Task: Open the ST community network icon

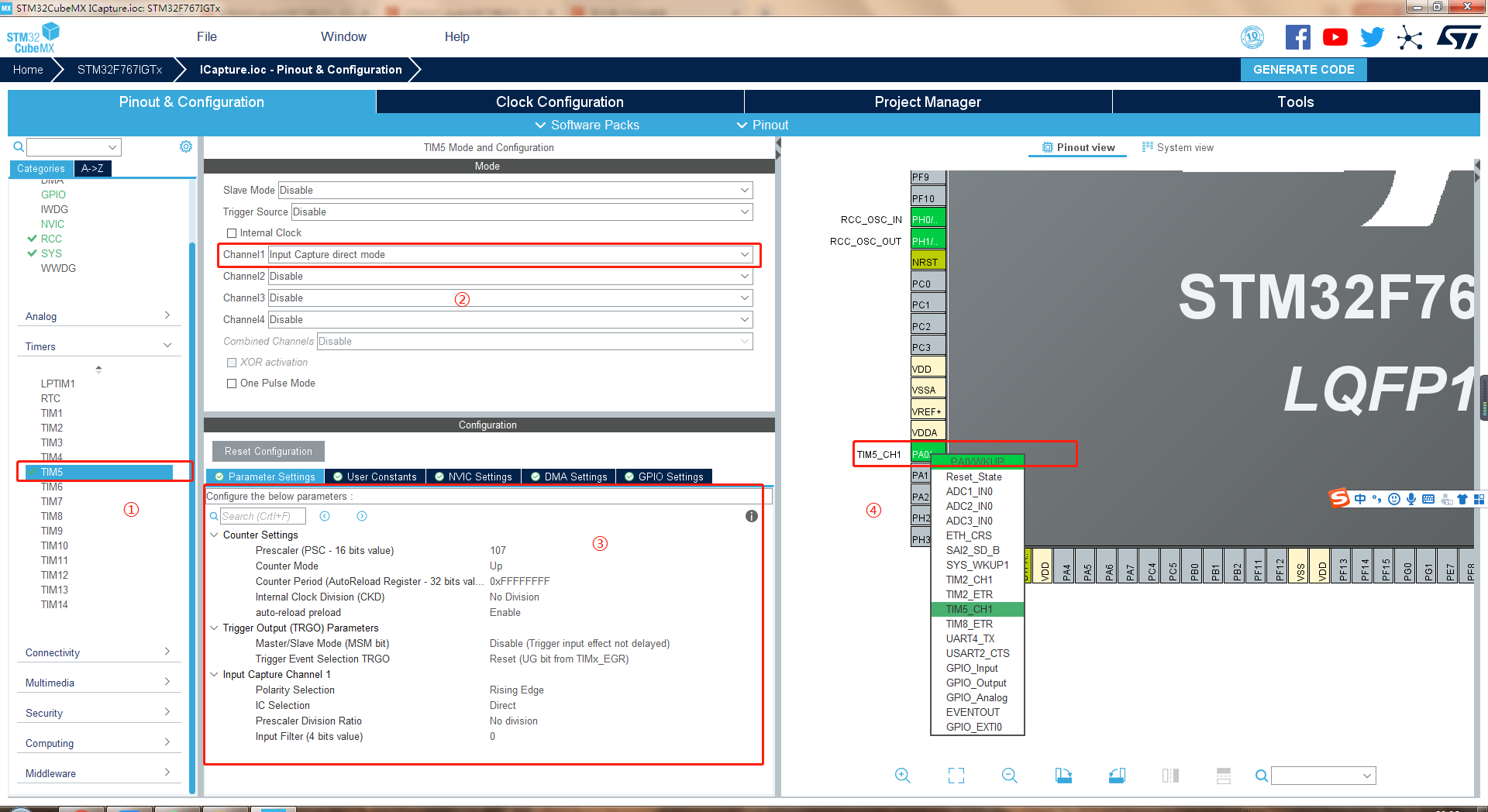Action: coord(1410,37)
